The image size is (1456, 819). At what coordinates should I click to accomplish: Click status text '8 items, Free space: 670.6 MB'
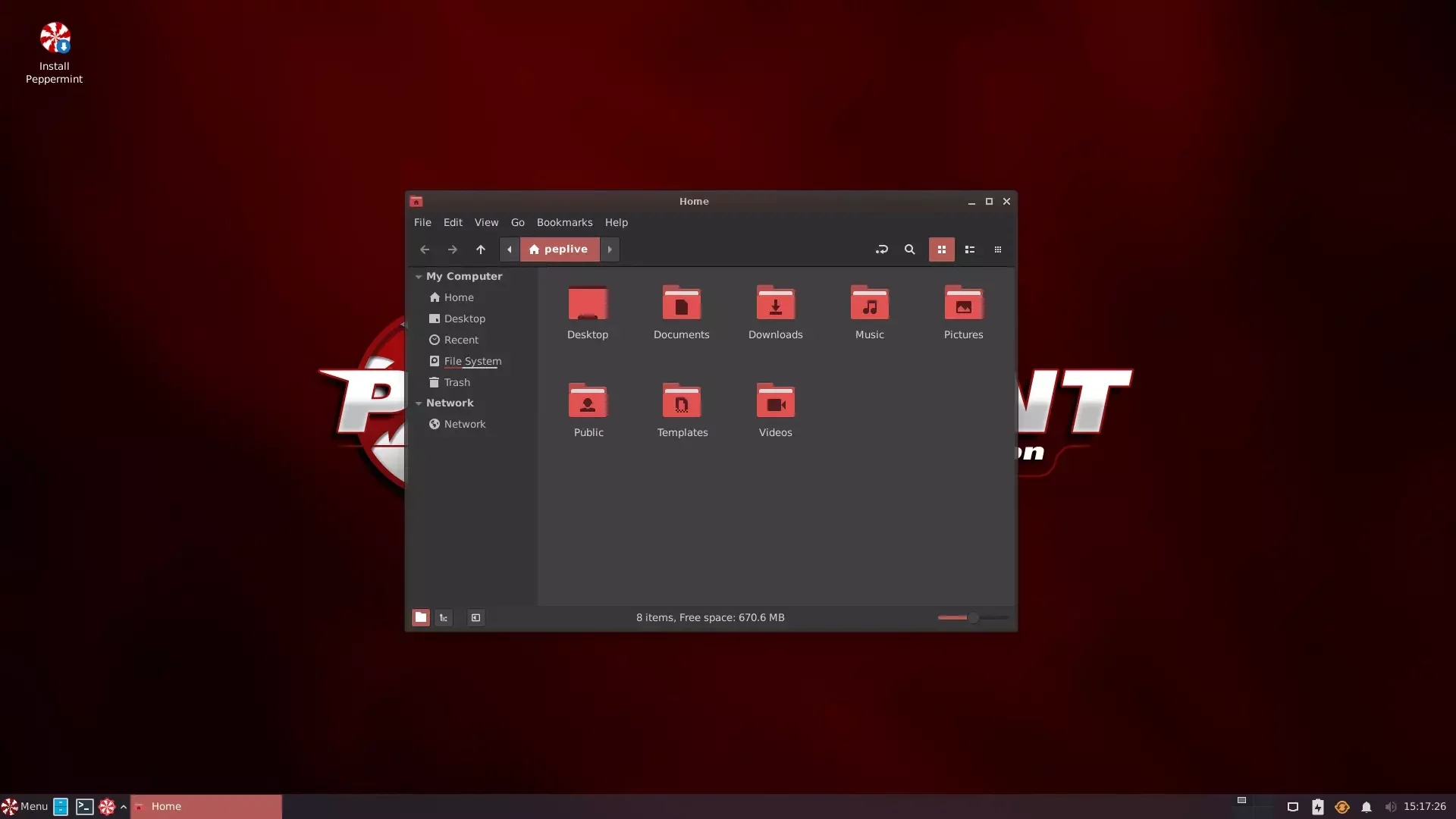click(x=711, y=618)
